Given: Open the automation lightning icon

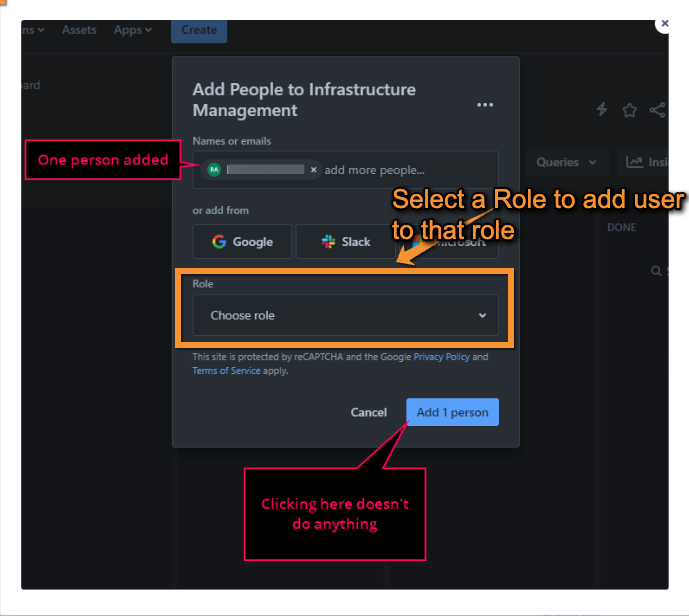Looking at the screenshot, I should click(602, 109).
